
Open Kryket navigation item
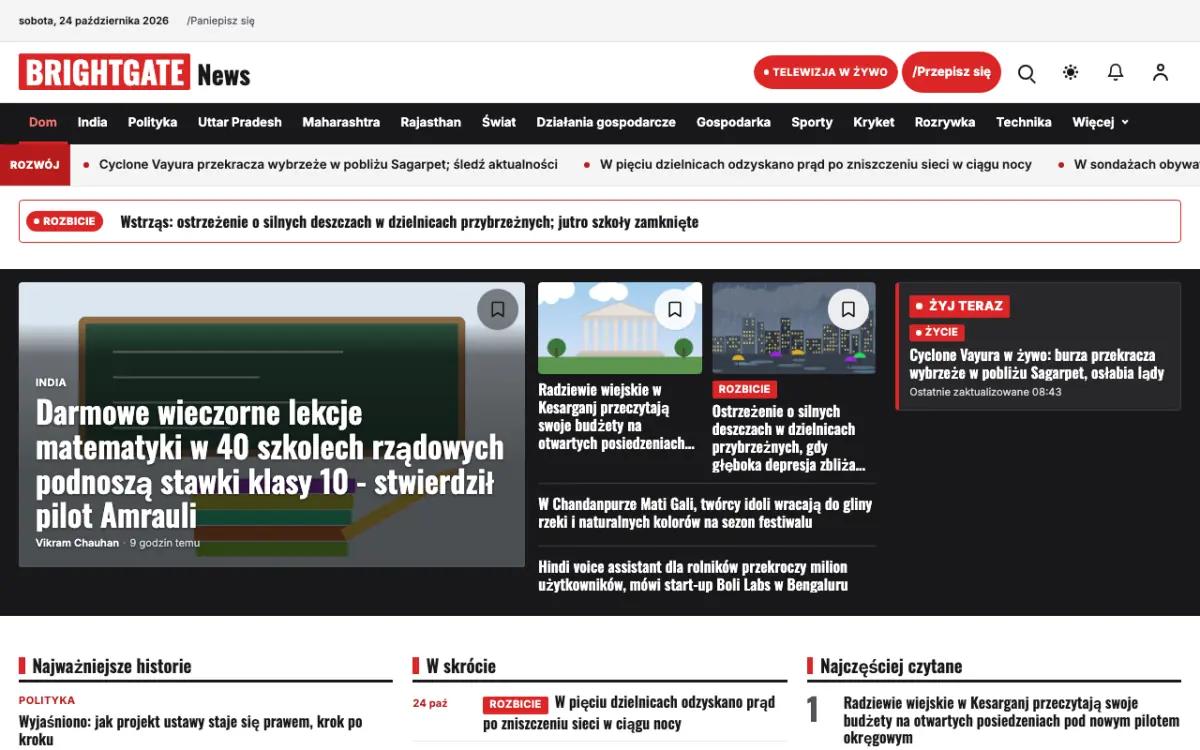(874, 122)
